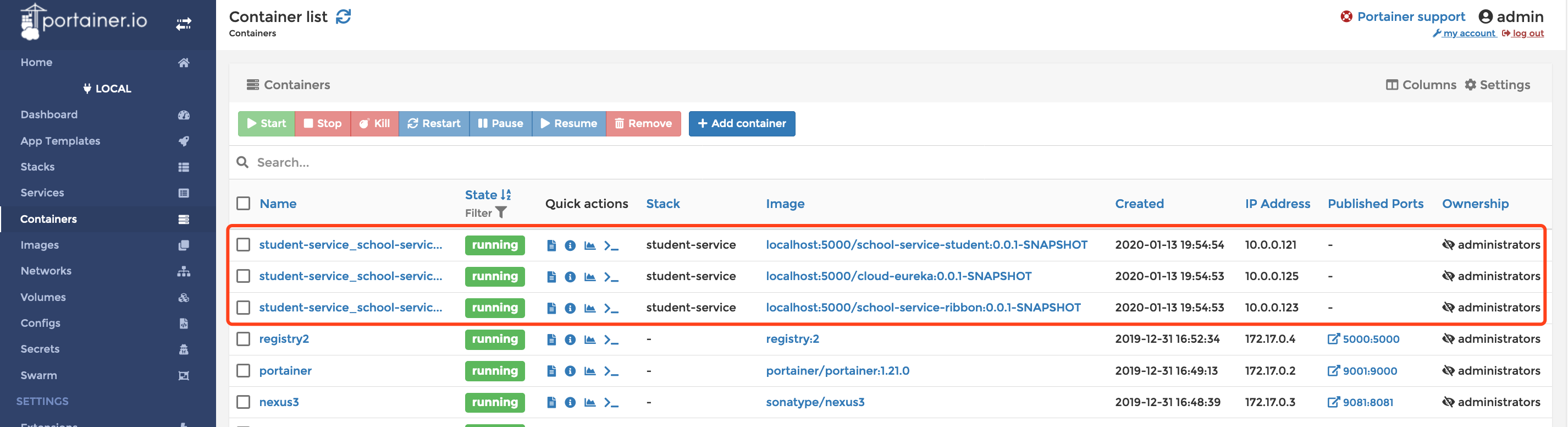This screenshot has width=1568, height=427.
Task: Check the school-service-ribbon container row checkbox
Action: pyautogui.click(x=244, y=308)
